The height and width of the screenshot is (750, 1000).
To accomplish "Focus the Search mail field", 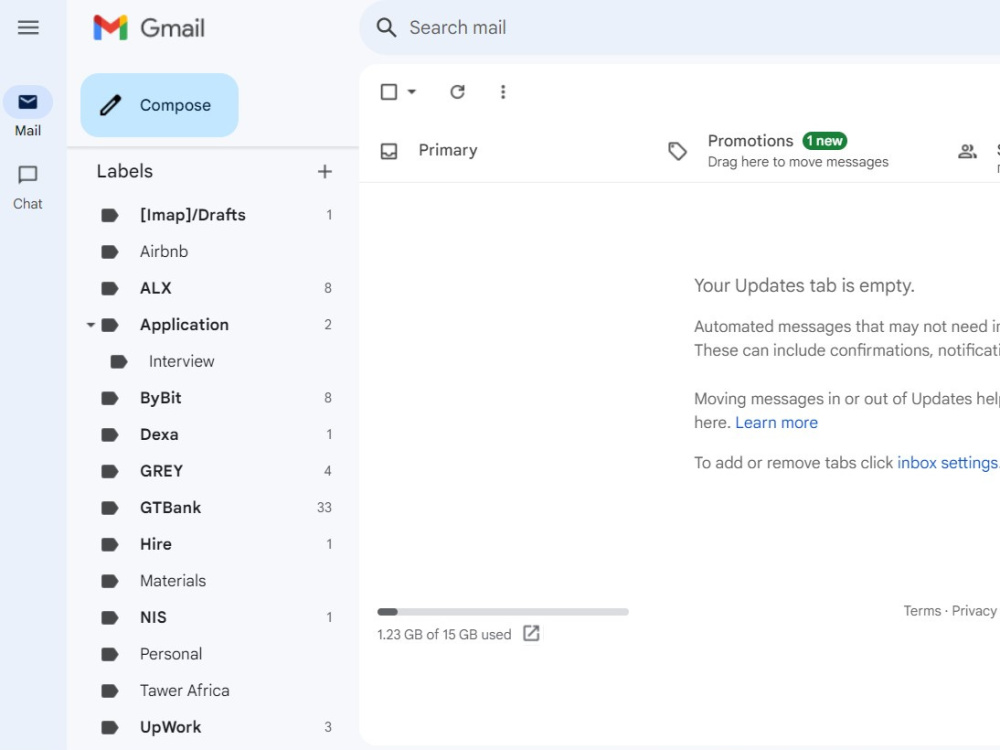I will (x=680, y=27).
